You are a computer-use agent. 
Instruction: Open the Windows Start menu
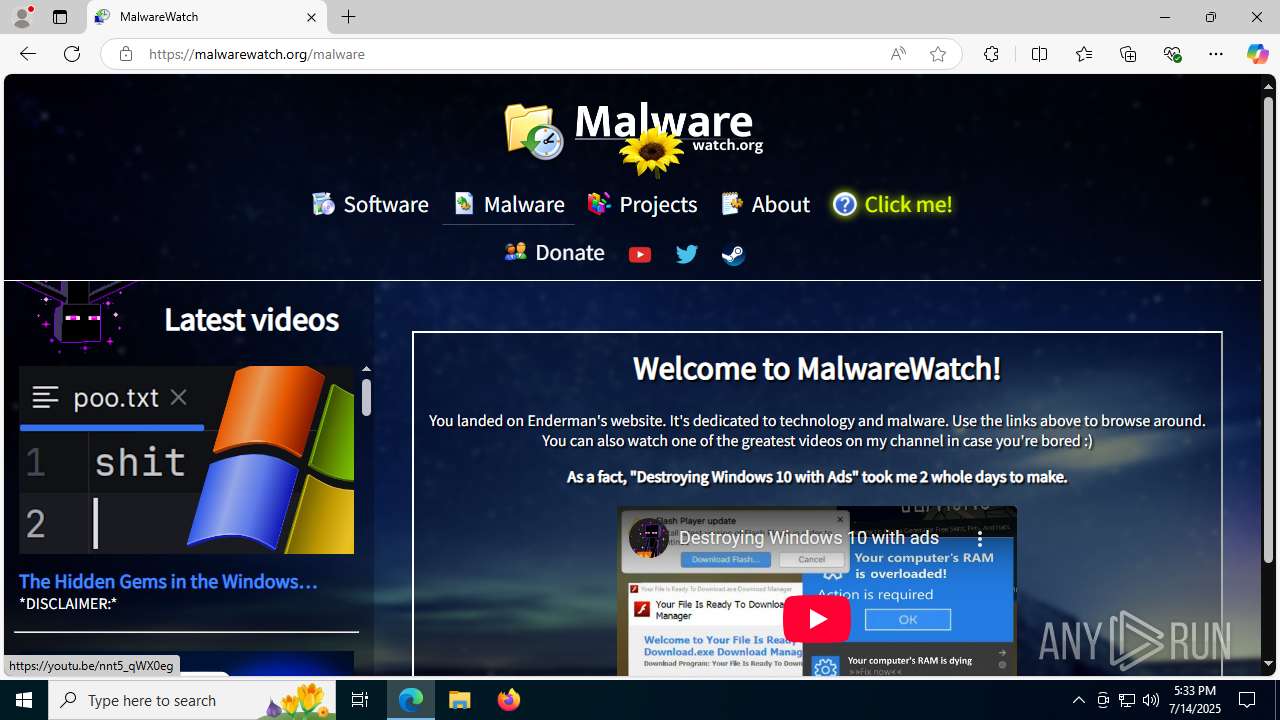pyautogui.click(x=24, y=700)
